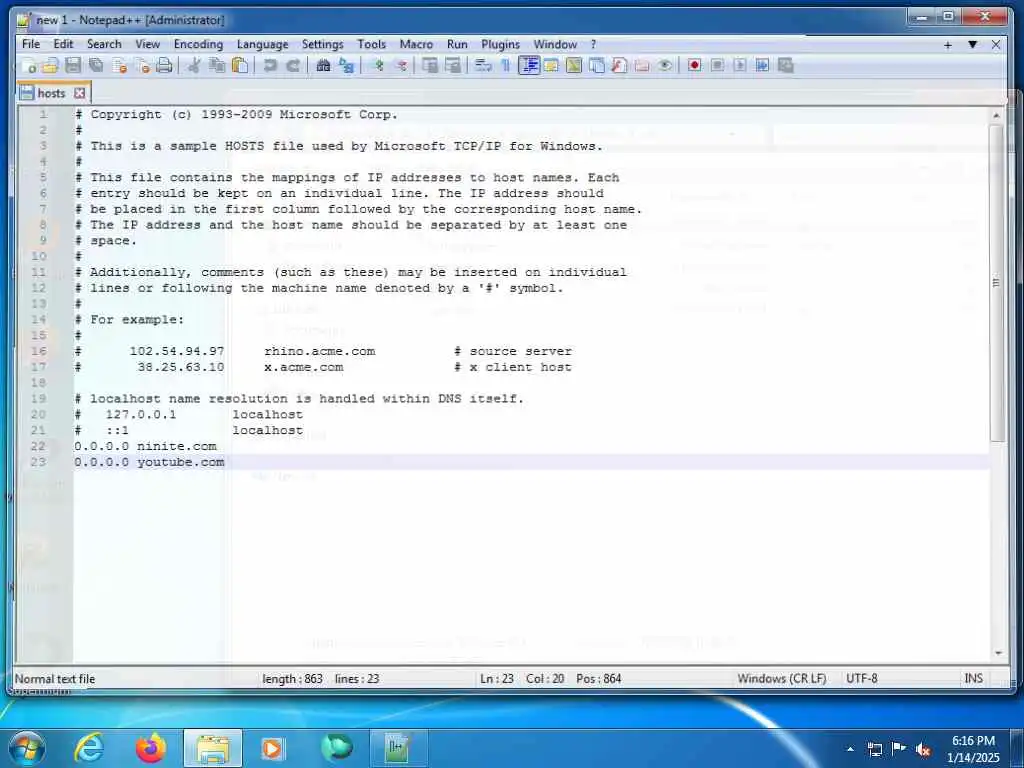Toggle Show All Characters pilcrow button
Viewport: 1024px width, 768px height.
click(505, 65)
